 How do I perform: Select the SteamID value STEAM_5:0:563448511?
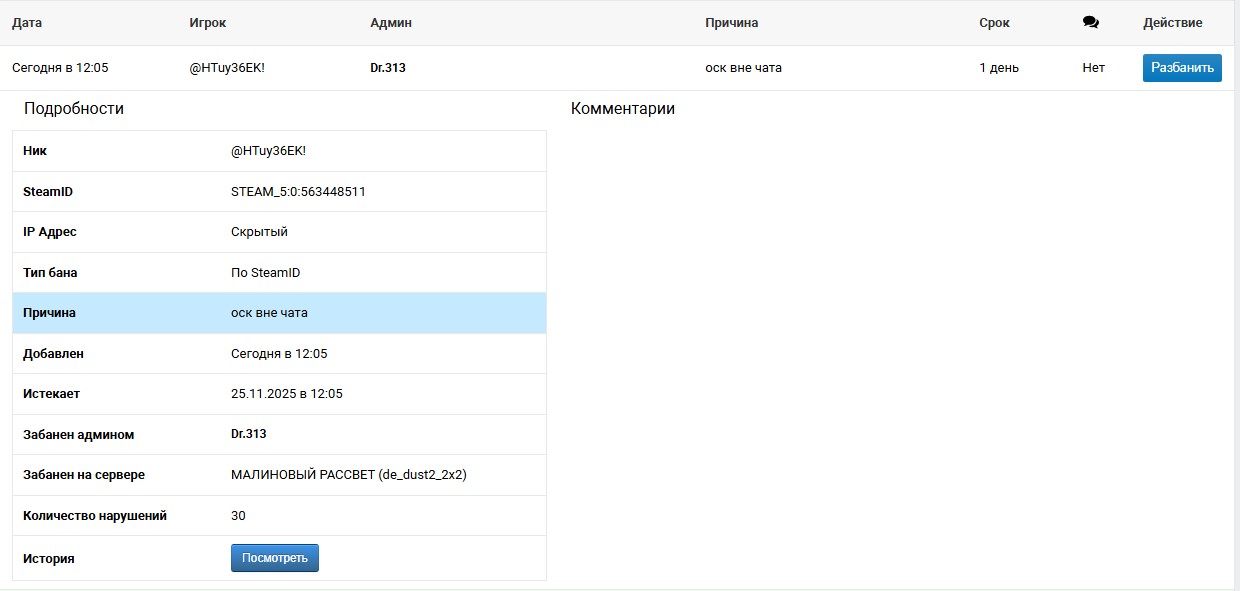pyautogui.click(x=298, y=191)
